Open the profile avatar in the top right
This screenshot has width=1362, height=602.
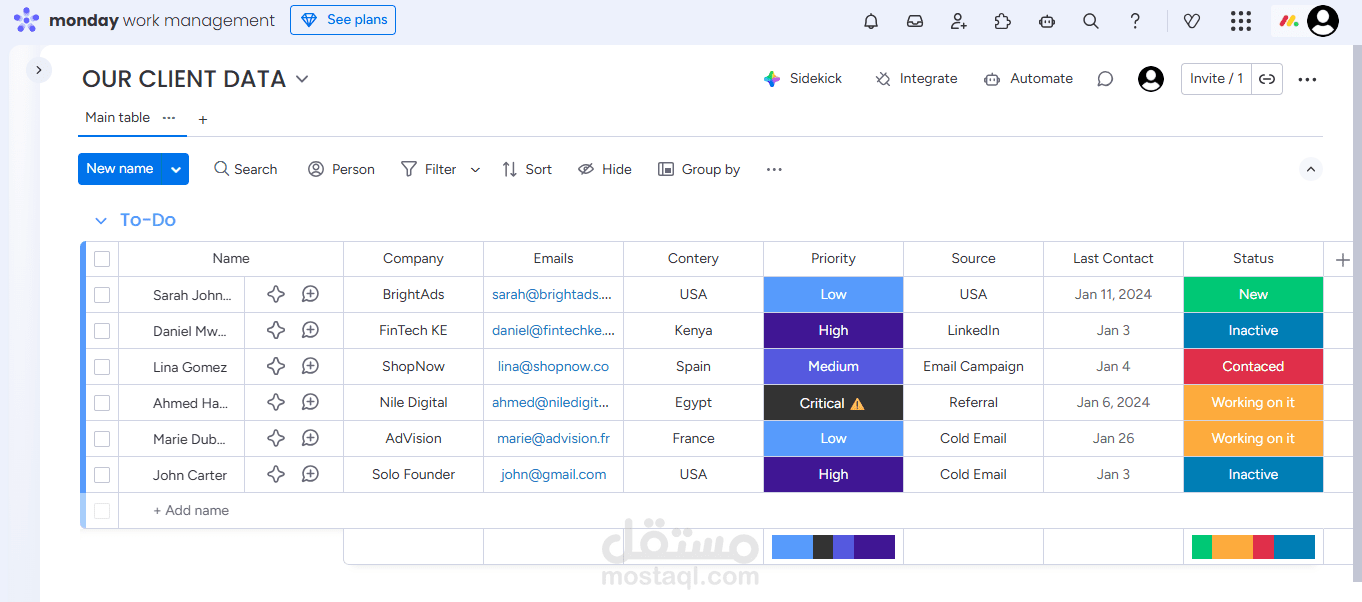tap(1323, 21)
